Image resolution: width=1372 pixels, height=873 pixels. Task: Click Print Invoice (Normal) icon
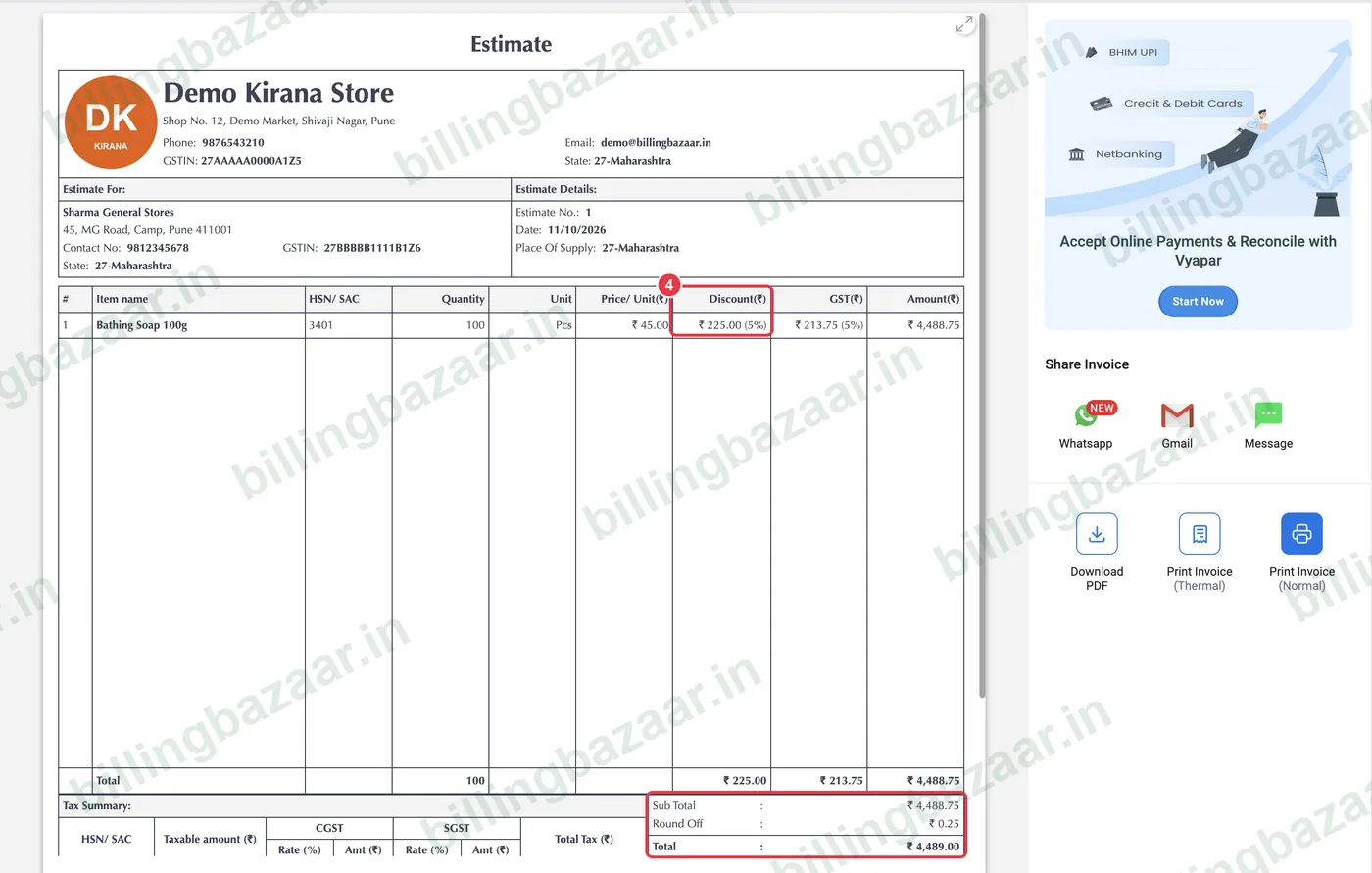click(1301, 534)
